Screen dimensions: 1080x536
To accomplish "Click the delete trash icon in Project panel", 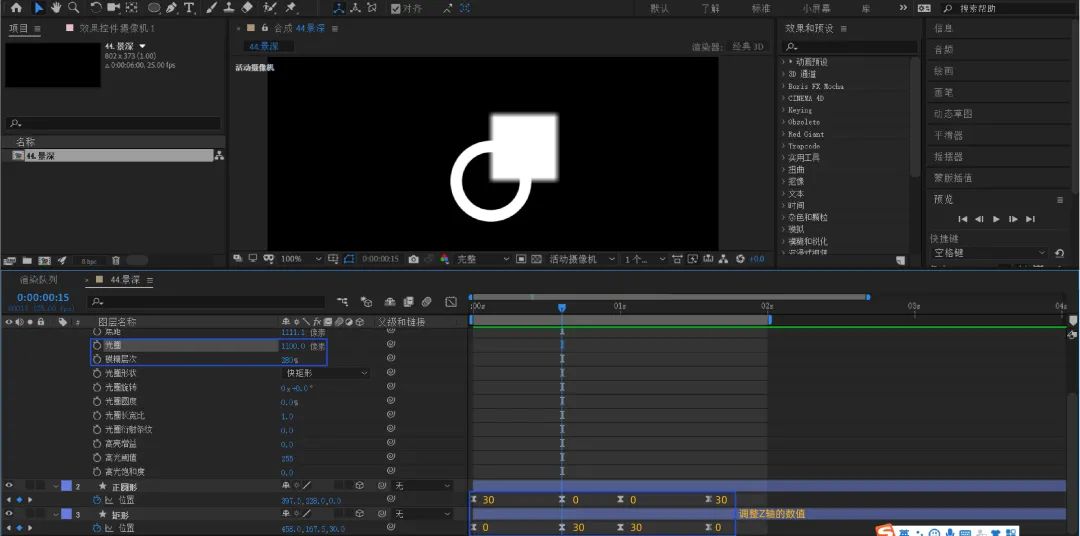I will [116, 260].
